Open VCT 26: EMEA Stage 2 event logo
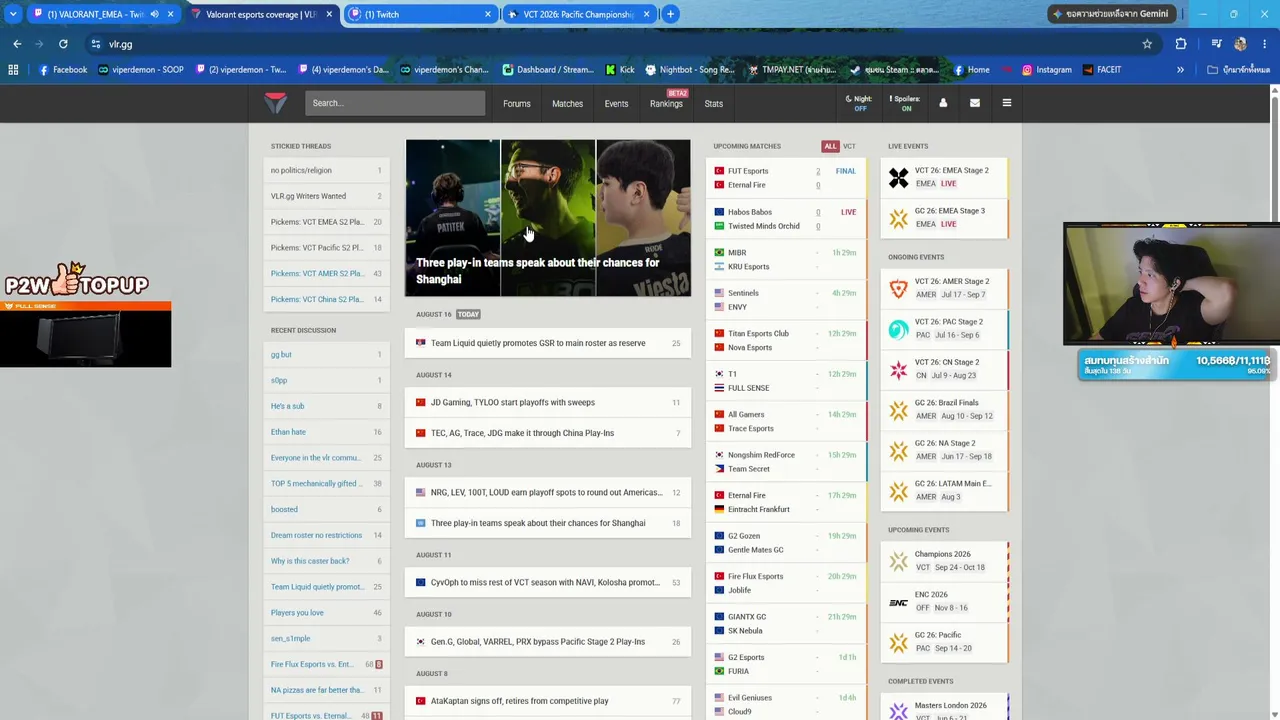 (x=899, y=178)
